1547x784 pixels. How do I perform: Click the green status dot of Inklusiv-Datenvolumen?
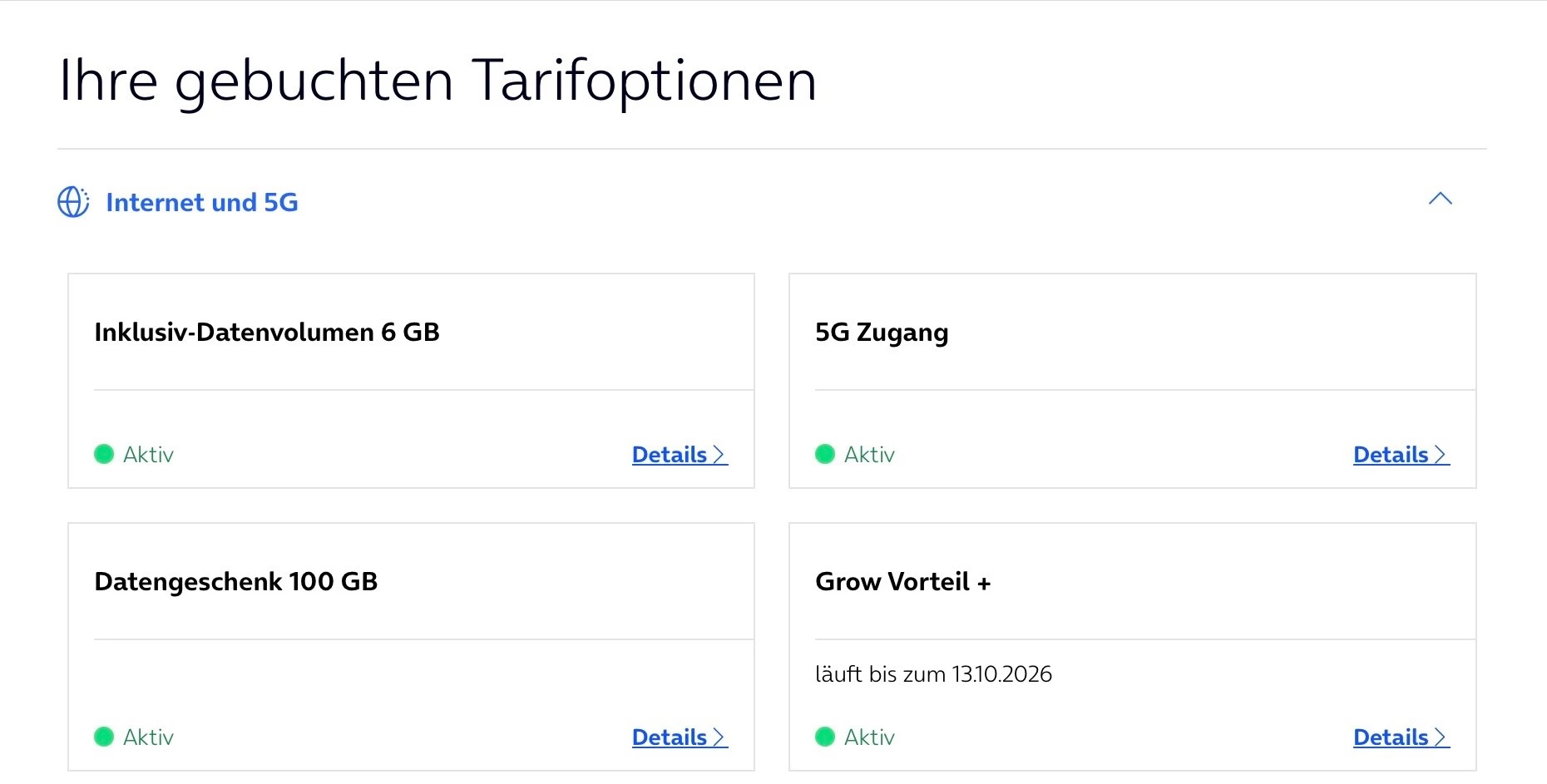click(x=104, y=454)
